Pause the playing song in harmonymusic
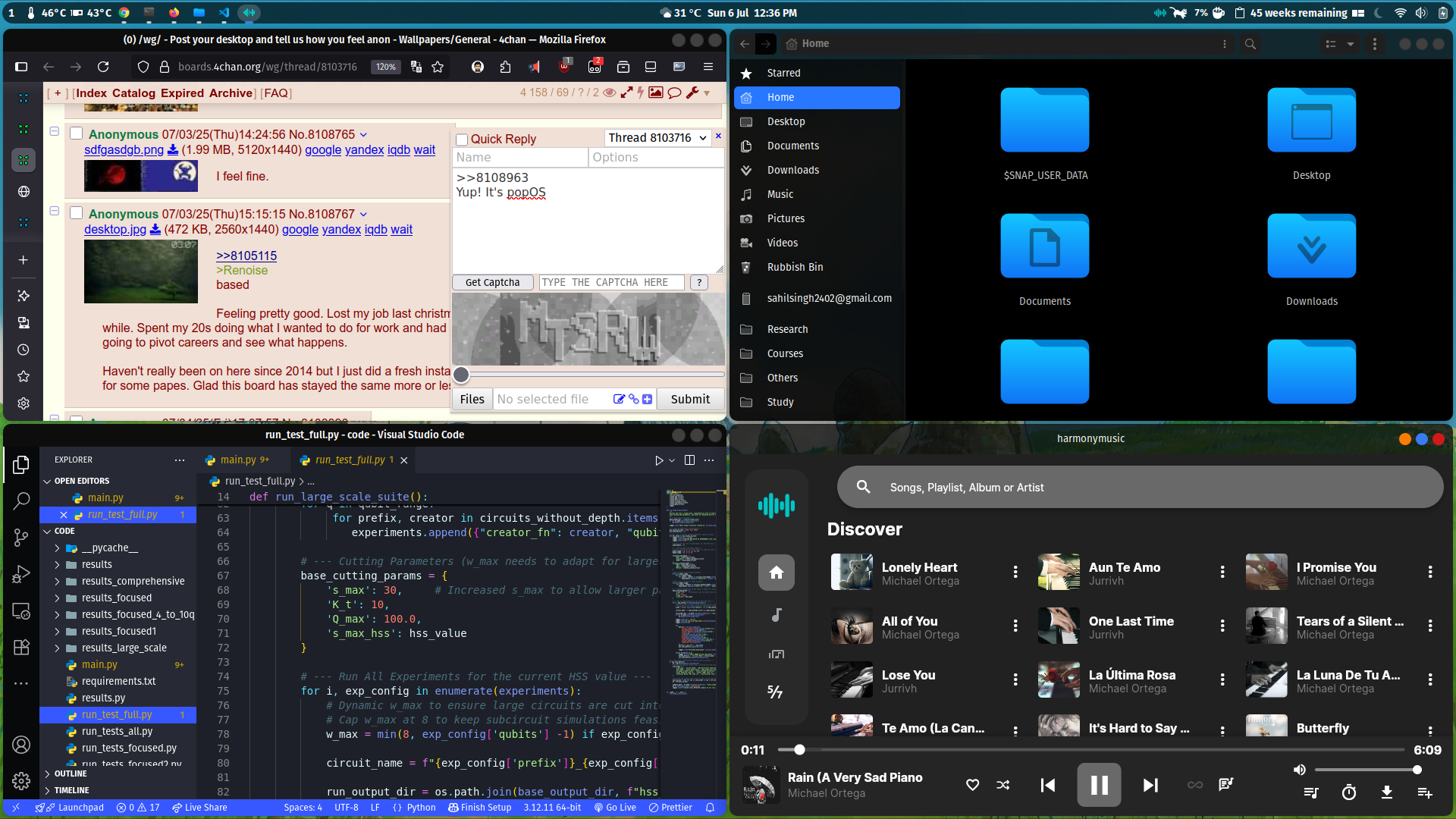 1099,785
